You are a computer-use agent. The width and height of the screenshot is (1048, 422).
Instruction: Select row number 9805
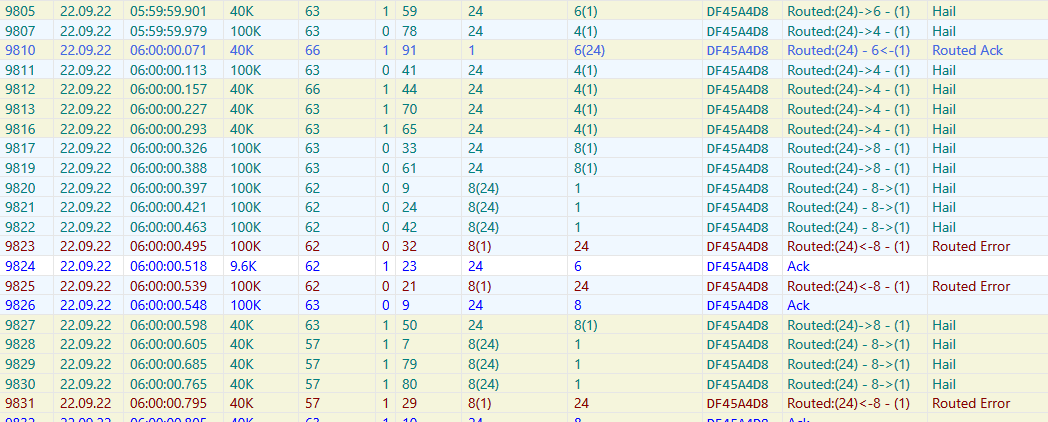18,11
